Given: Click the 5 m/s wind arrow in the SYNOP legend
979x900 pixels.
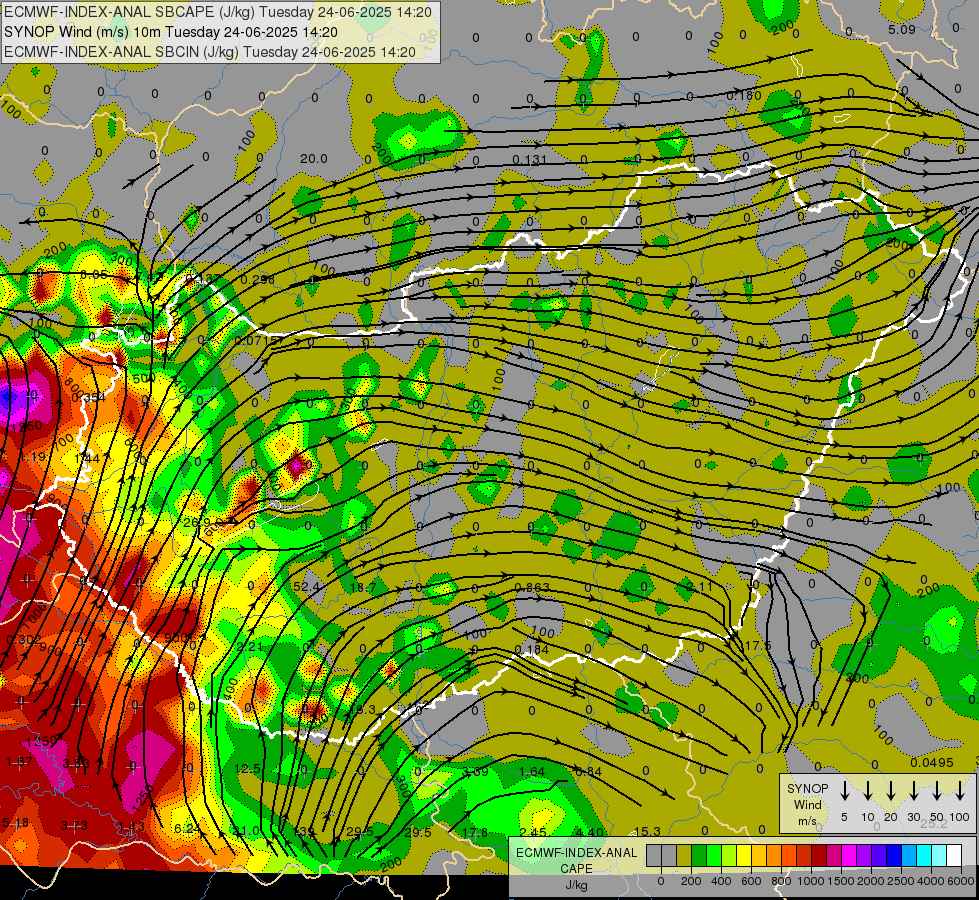Looking at the screenshot, I should (844, 790).
